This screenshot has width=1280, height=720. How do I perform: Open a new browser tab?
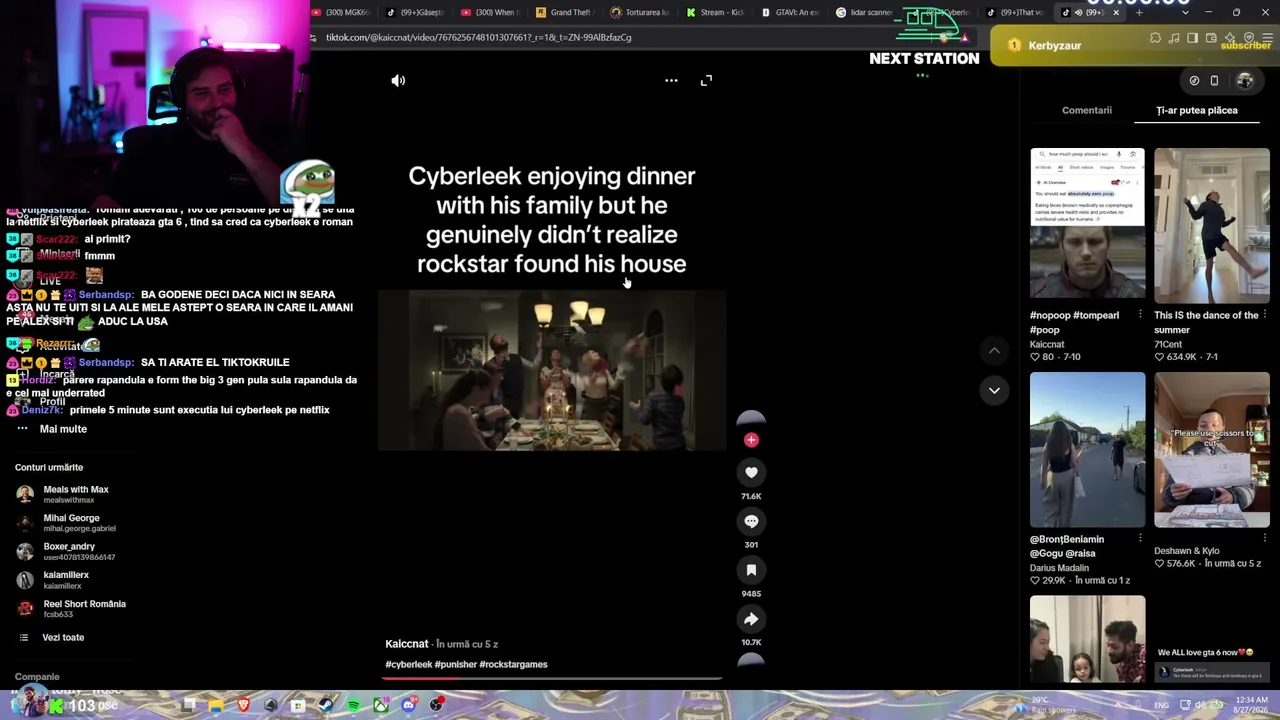point(1139,12)
